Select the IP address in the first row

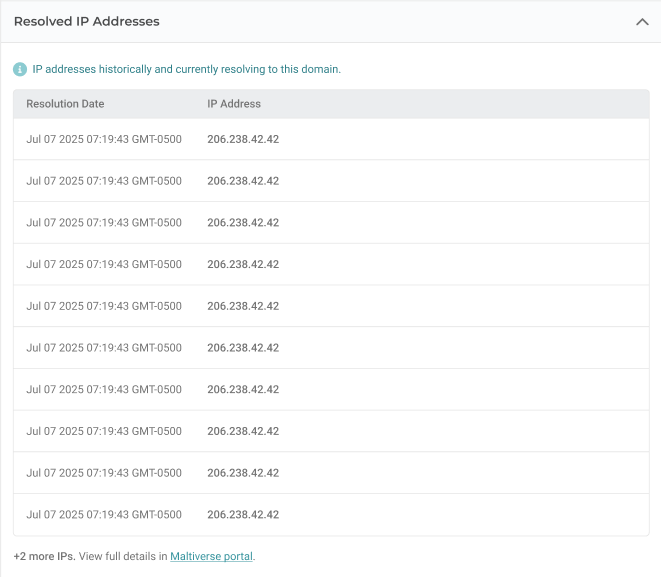point(243,139)
